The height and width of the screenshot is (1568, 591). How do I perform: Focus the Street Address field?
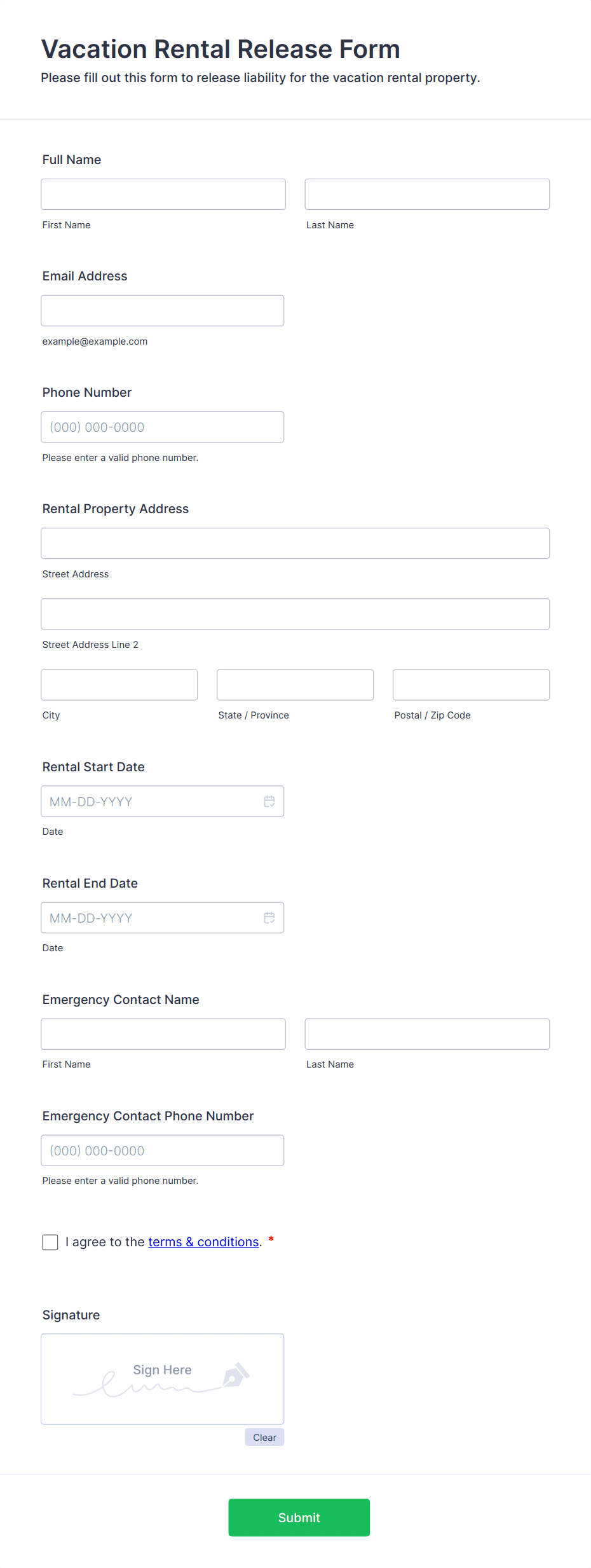295,543
